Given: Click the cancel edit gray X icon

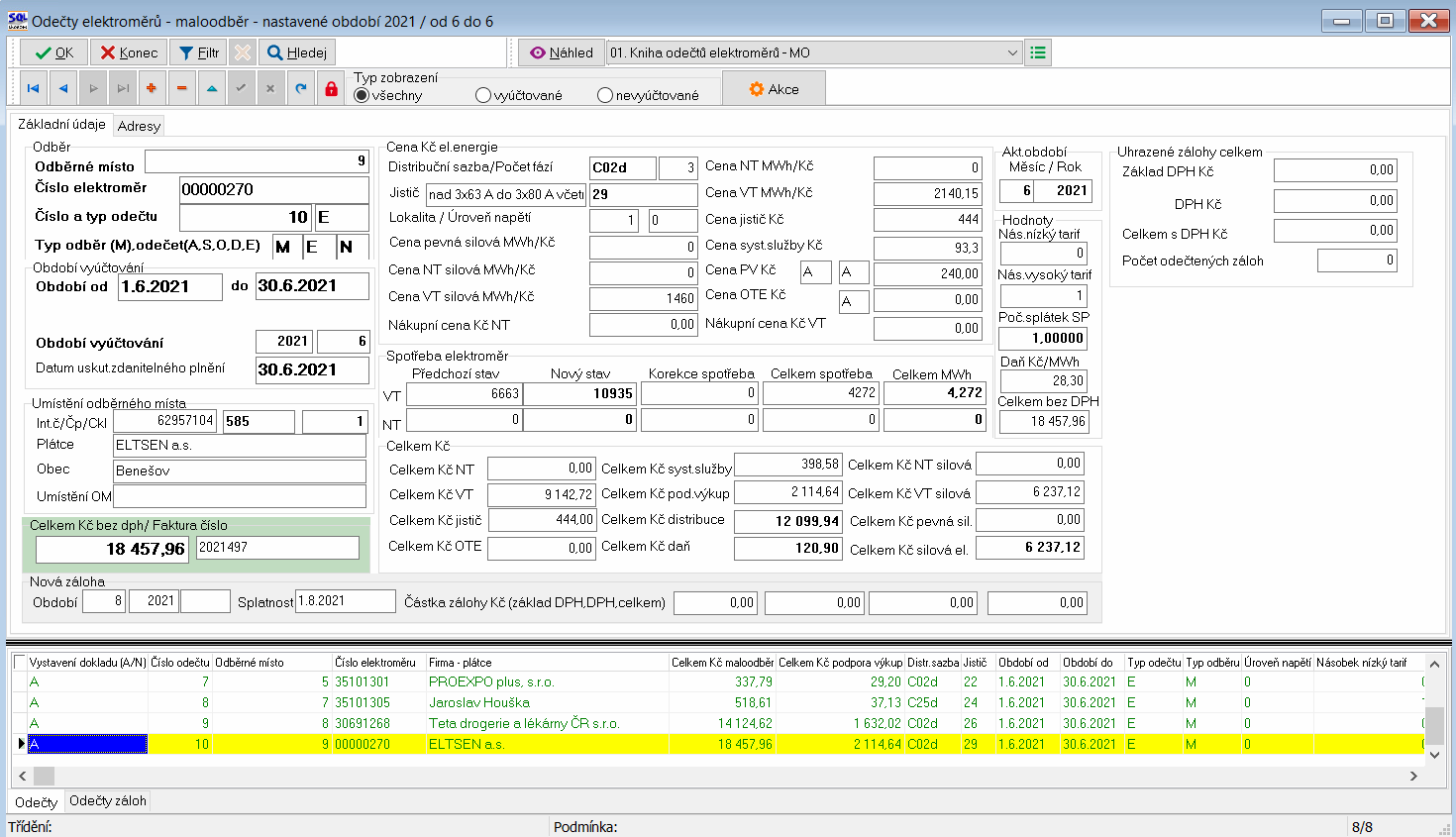Looking at the screenshot, I should coord(270,89).
